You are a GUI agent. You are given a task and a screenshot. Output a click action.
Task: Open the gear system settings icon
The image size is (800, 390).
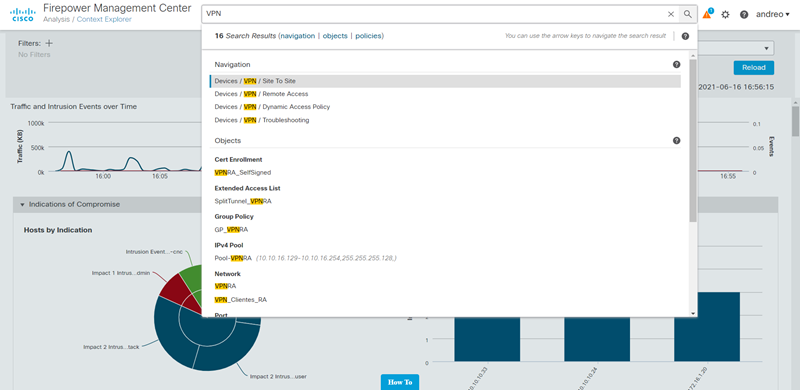click(725, 14)
